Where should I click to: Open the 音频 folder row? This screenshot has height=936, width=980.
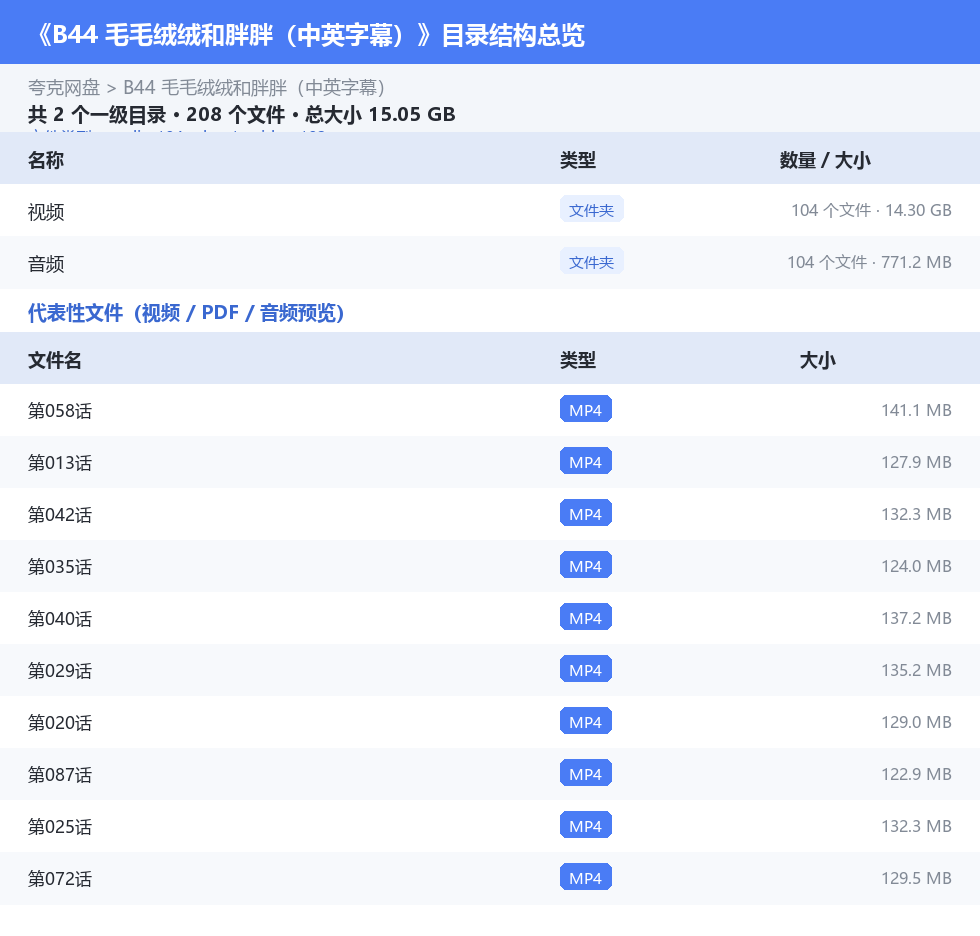pos(490,262)
